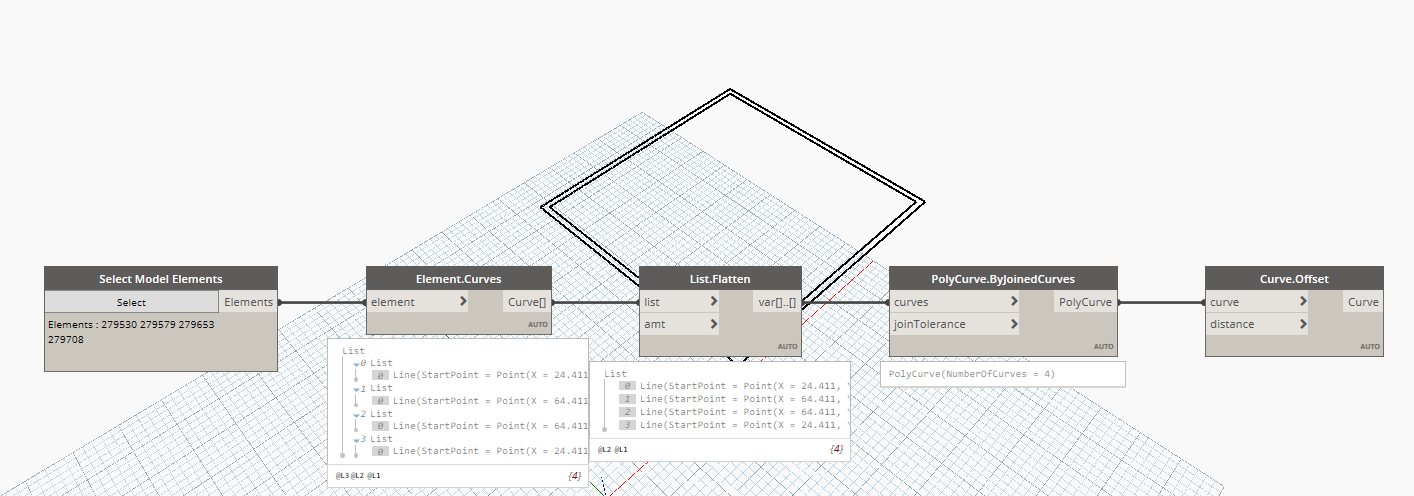Screen dimensions: 1414x496
Task: Collapse the 3 List sublist in preview
Action: [356, 439]
